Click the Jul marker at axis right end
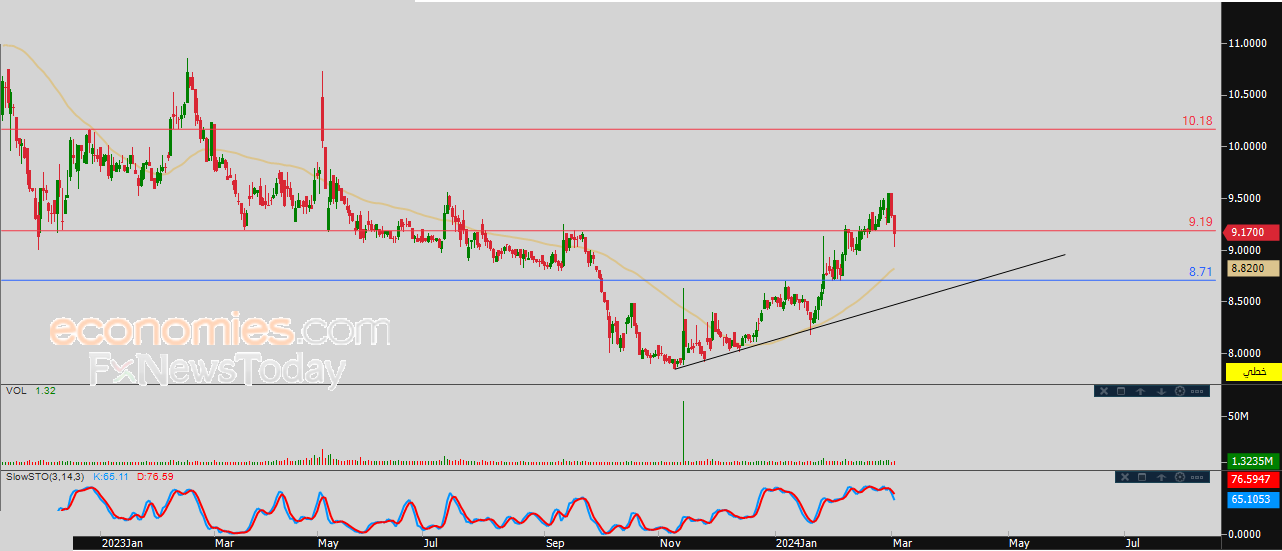The image size is (1282, 551). pos(1133,543)
